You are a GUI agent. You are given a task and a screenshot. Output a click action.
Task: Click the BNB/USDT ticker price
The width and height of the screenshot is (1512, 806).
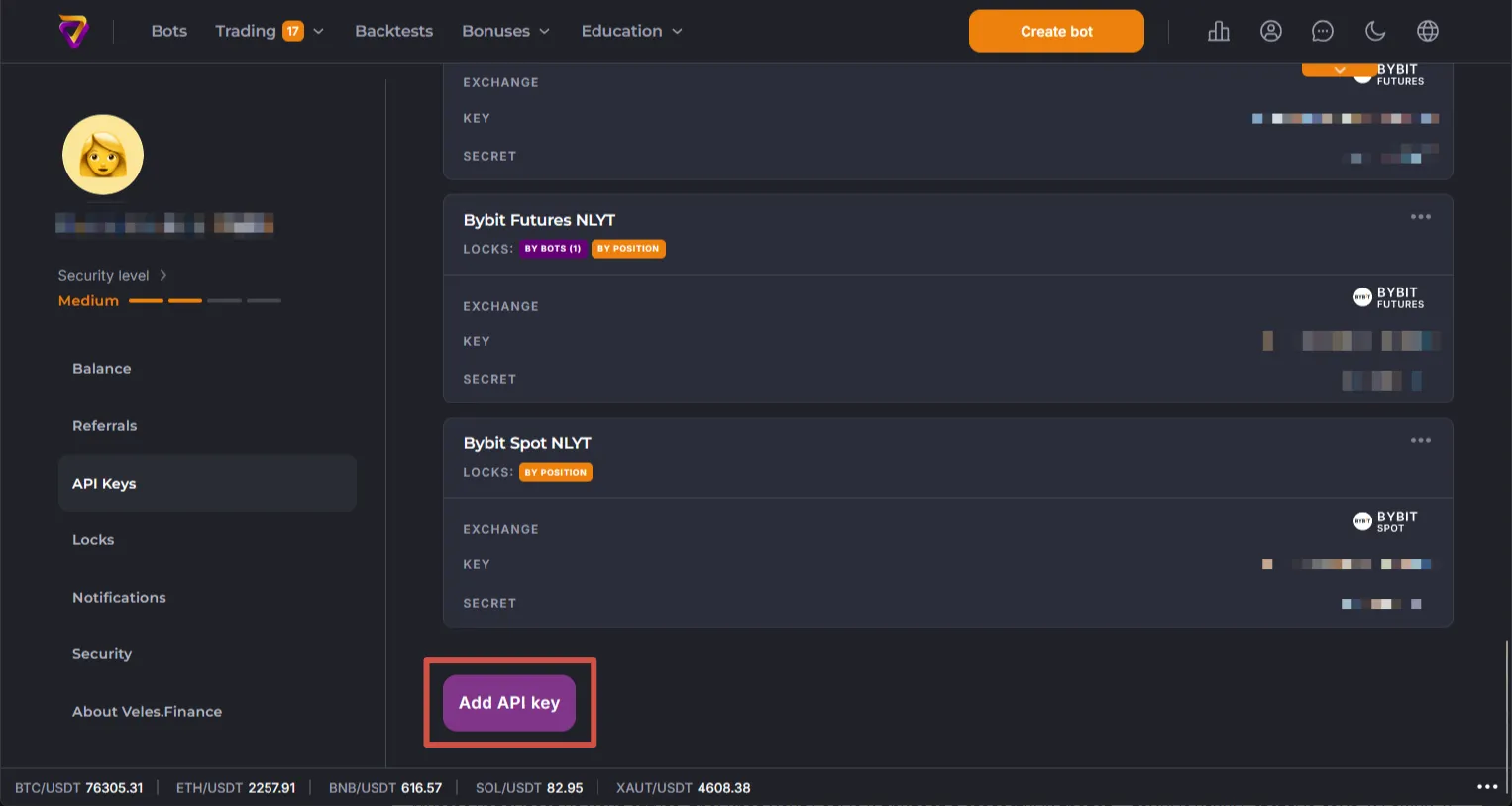coord(421,788)
